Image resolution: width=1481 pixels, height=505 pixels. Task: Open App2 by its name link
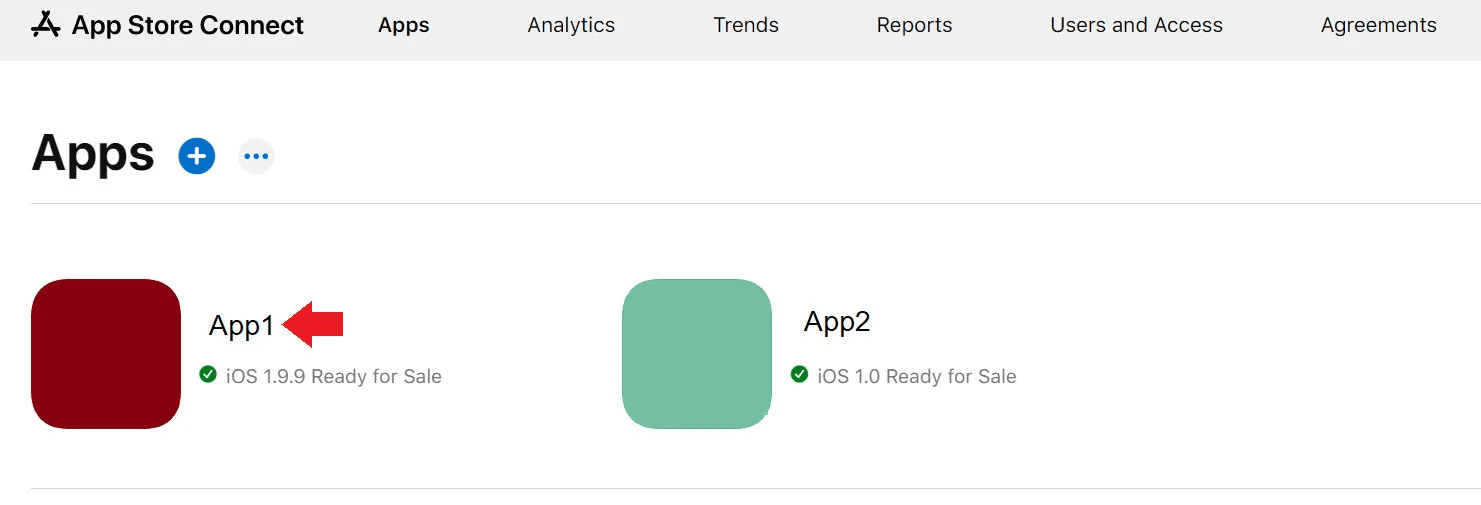837,322
